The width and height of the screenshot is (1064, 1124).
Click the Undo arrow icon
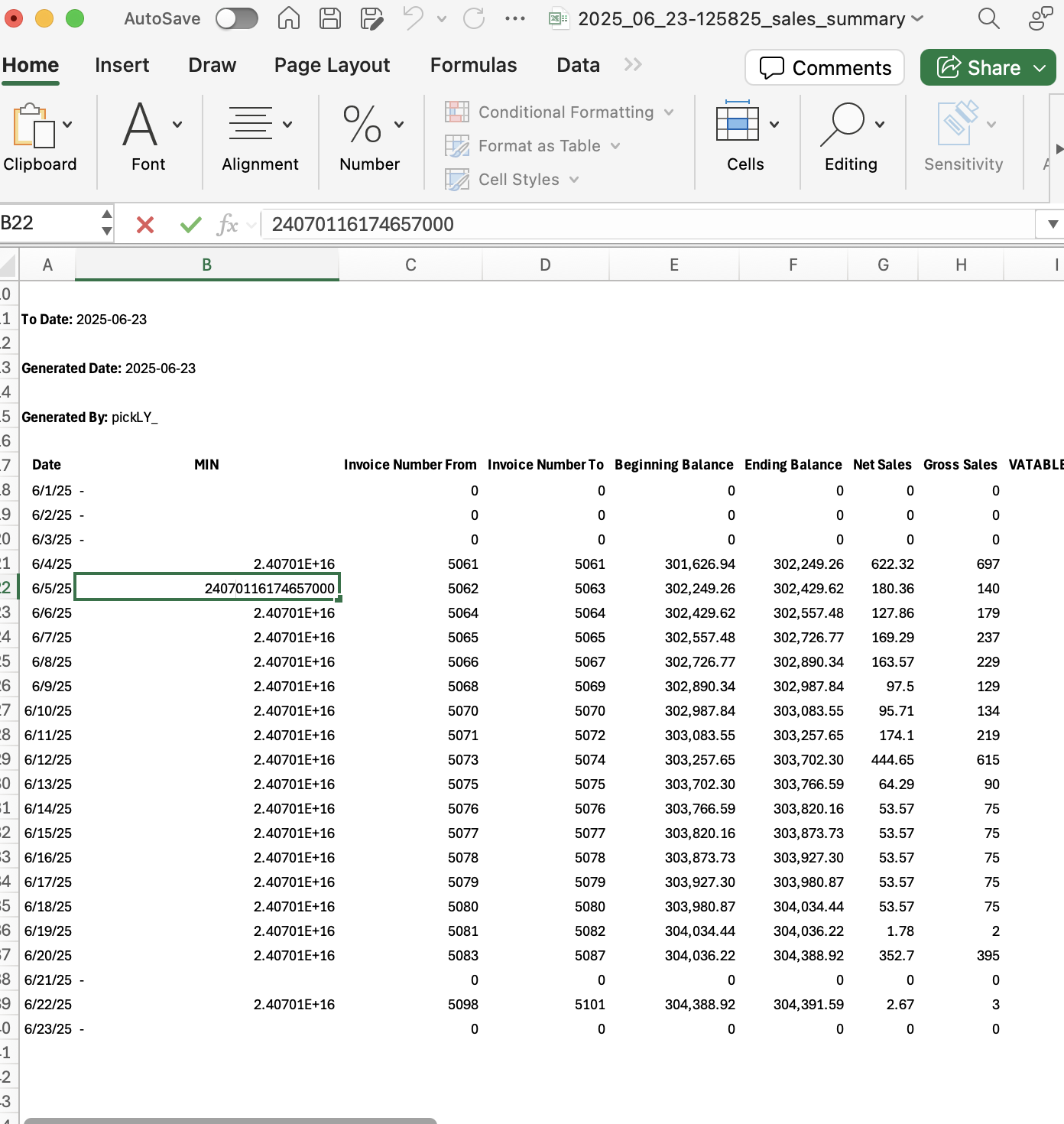point(413,18)
